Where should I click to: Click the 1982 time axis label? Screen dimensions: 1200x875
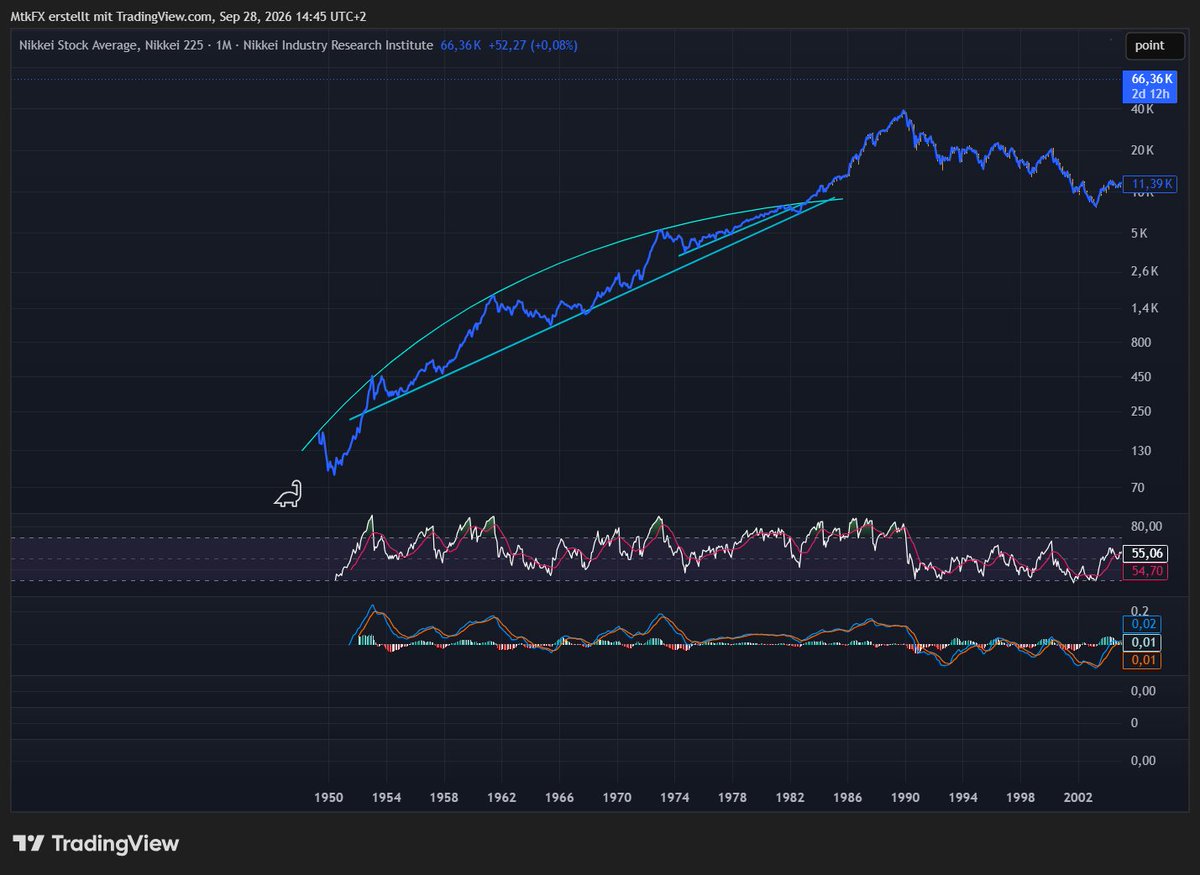(791, 797)
